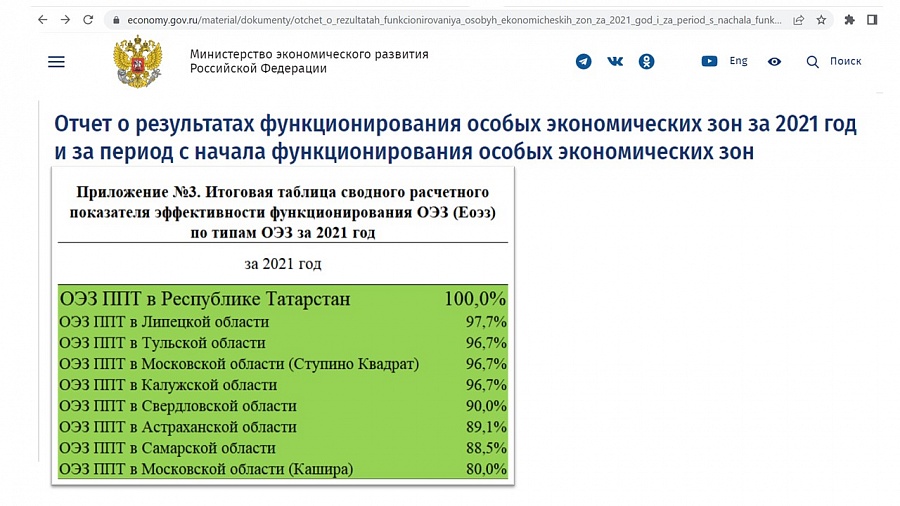The width and height of the screenshot is (900, 506).
Task: Click the 100,0% value for Татарстан
Action: [475, 299]
